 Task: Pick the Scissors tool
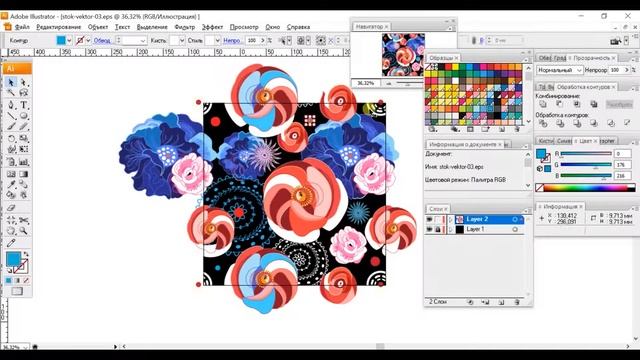pos(24,220)
